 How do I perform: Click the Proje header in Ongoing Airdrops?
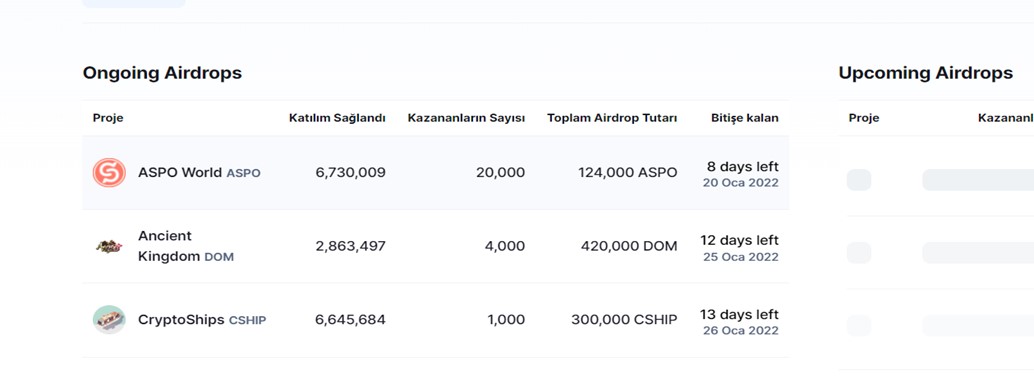[108, 118]
